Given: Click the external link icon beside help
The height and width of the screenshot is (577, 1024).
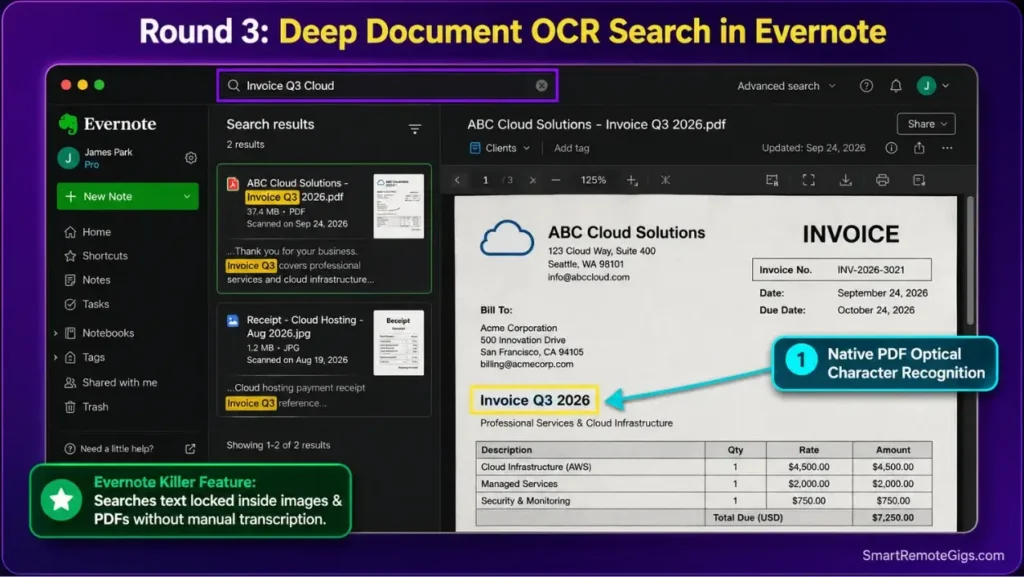Looking at the screenshot, I should coord(190,448).
